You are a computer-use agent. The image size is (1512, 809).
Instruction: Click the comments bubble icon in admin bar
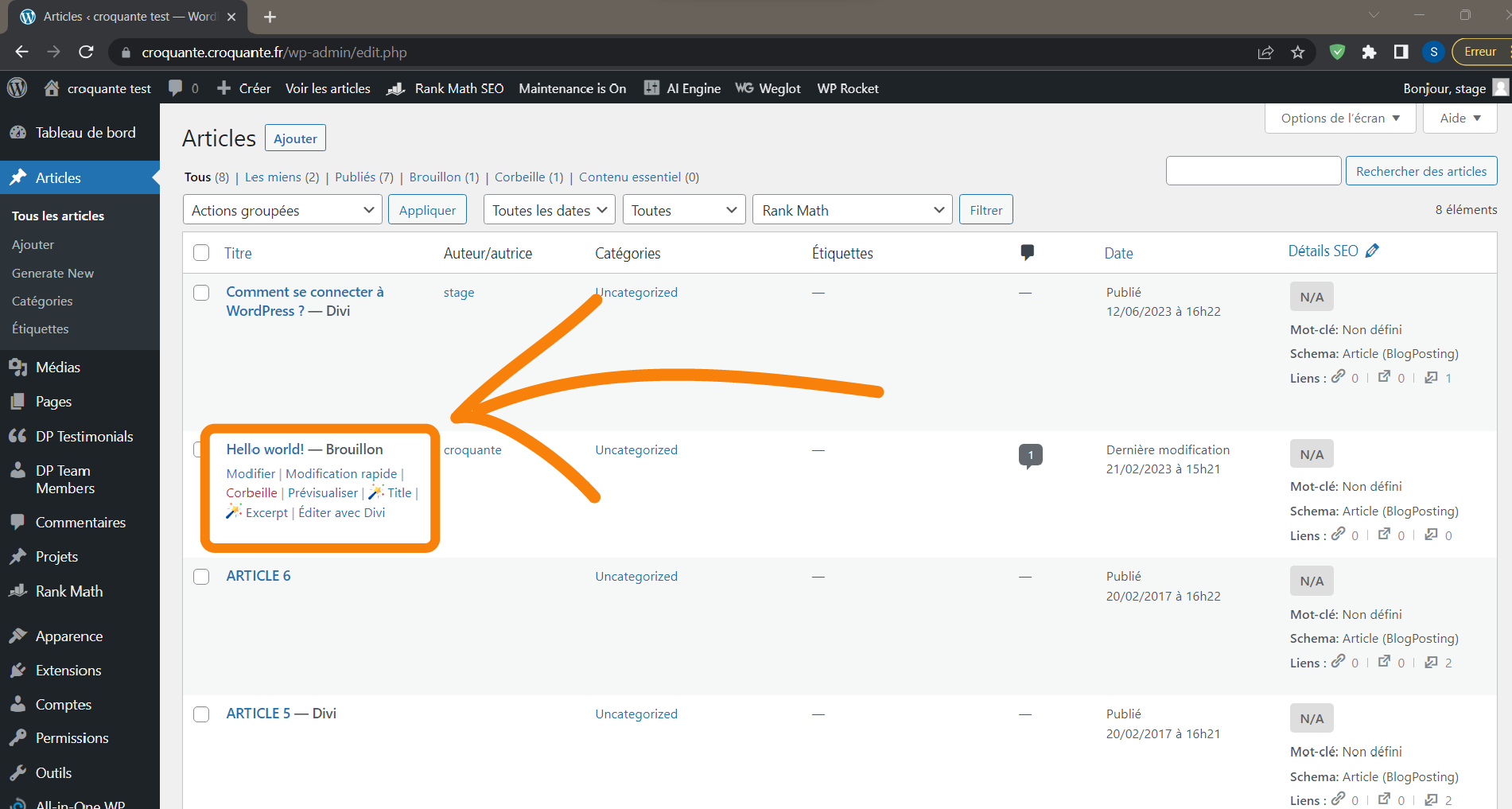pos(176,88)
